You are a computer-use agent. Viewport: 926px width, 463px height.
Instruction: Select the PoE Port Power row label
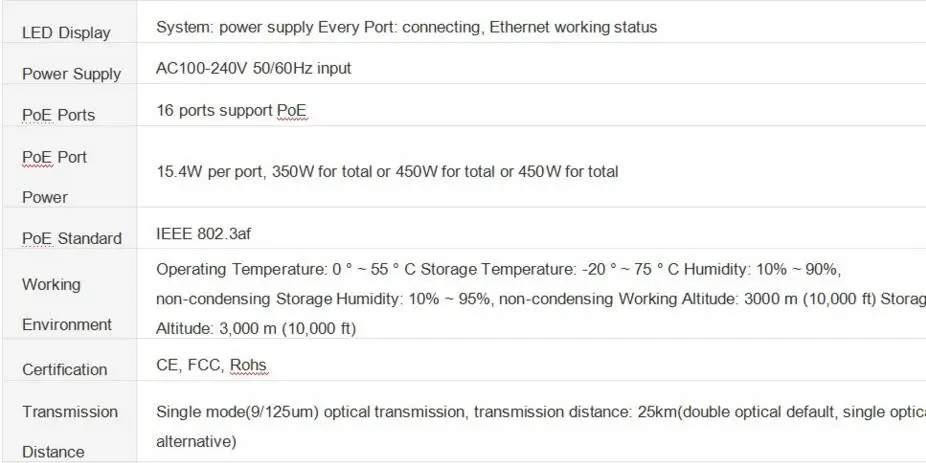(x=54, y=177)
